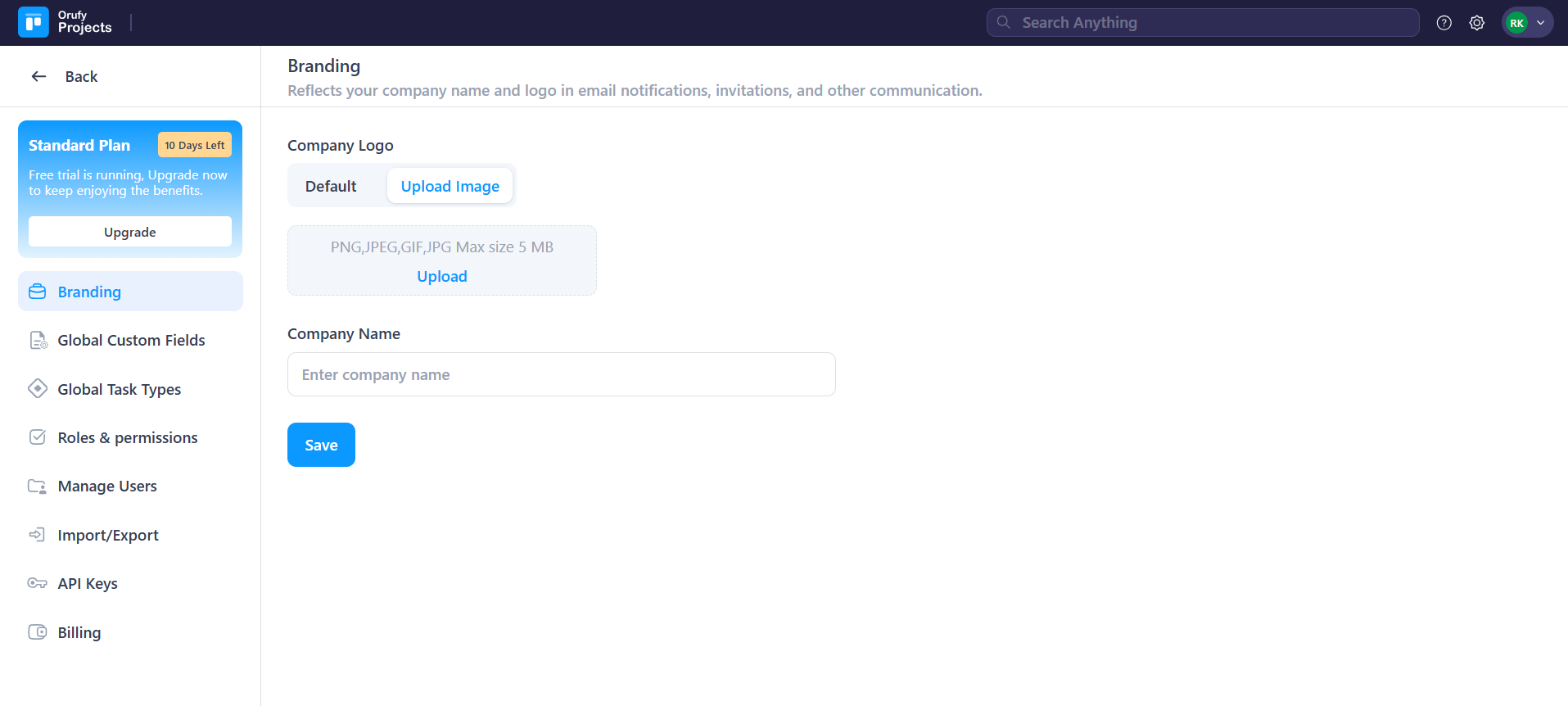This screenshot has height=706, width=1568.
Task: Click the API Keys key icon
Action: (38, 583)
